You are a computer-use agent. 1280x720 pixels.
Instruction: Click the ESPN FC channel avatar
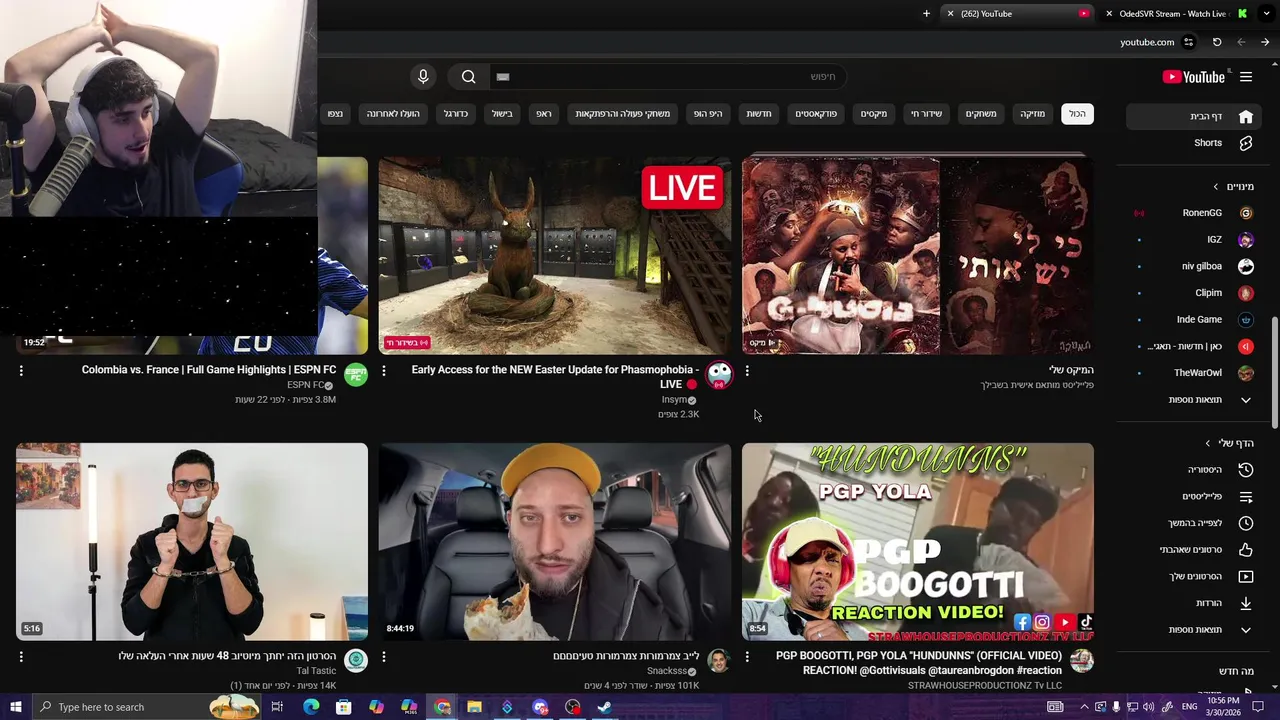click(x=356, y=375)
